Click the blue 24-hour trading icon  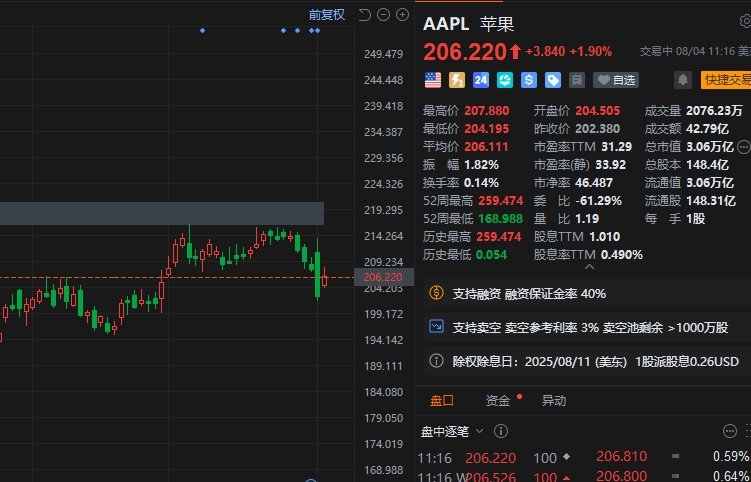coord(480,80)
